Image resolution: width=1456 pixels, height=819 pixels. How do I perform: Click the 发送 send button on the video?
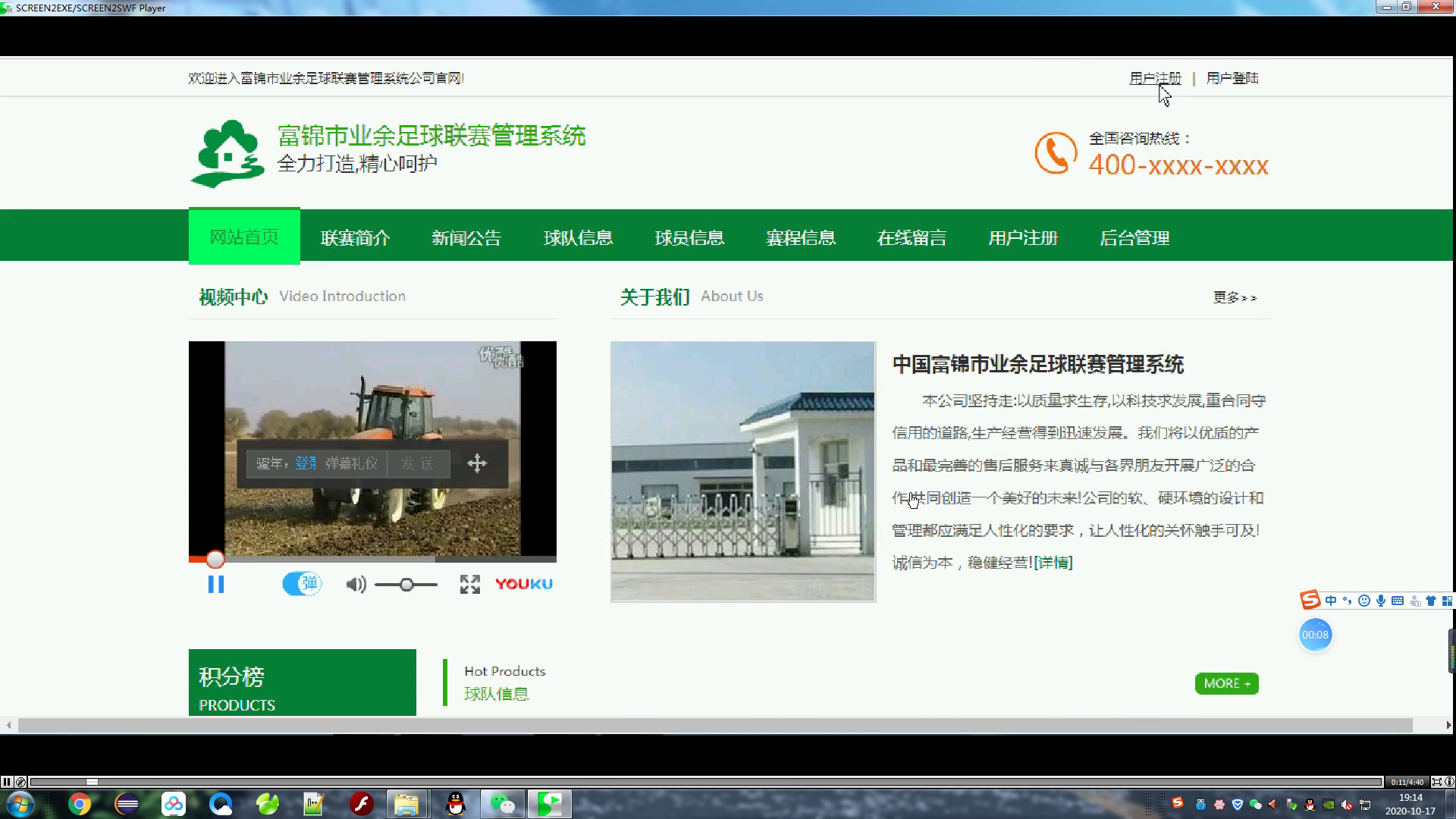pos(418,463)
